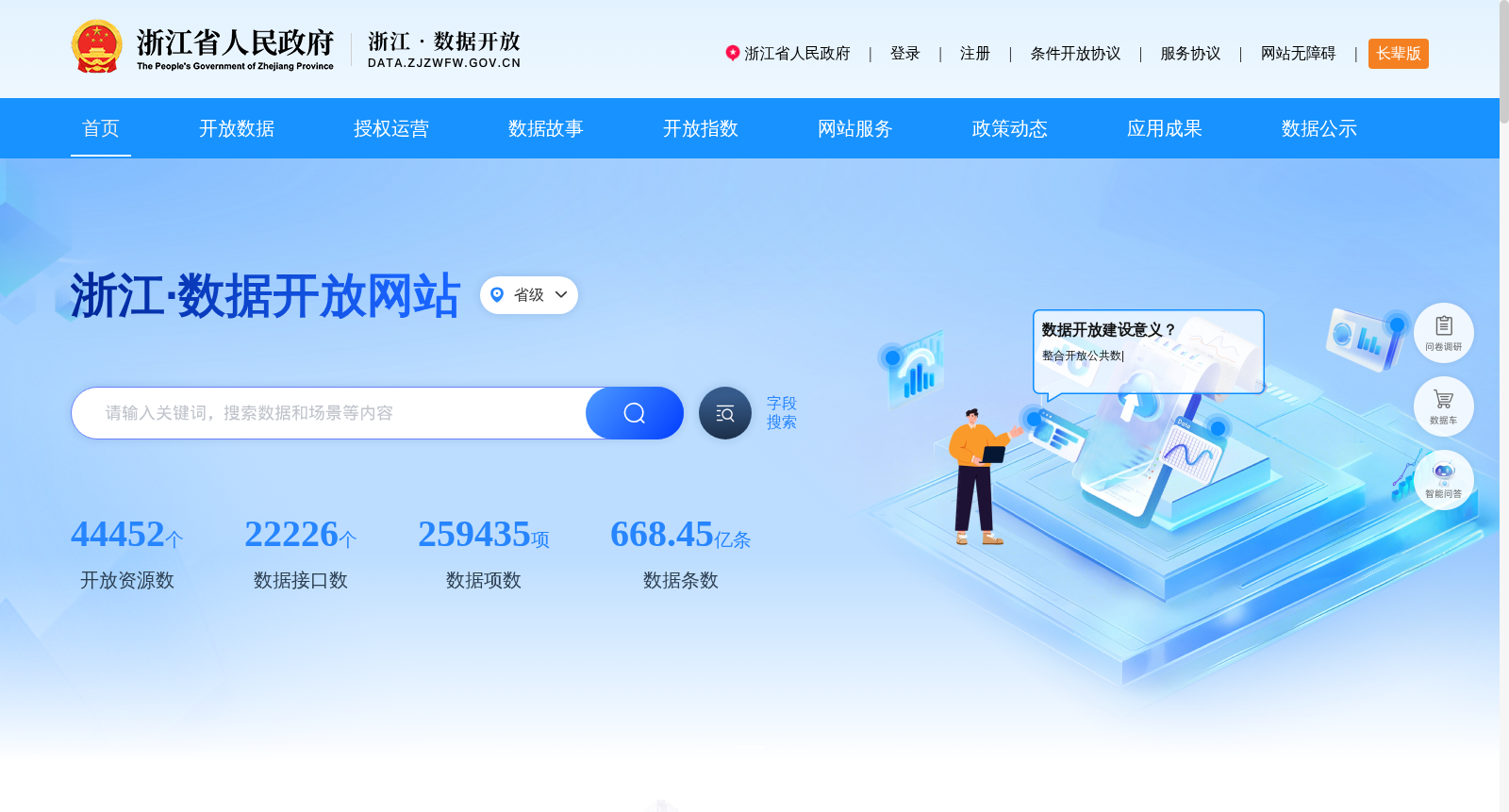Open 开放数据 navigation tab
The height and width of the screenshot is (812, 1509).
point(237,128)
